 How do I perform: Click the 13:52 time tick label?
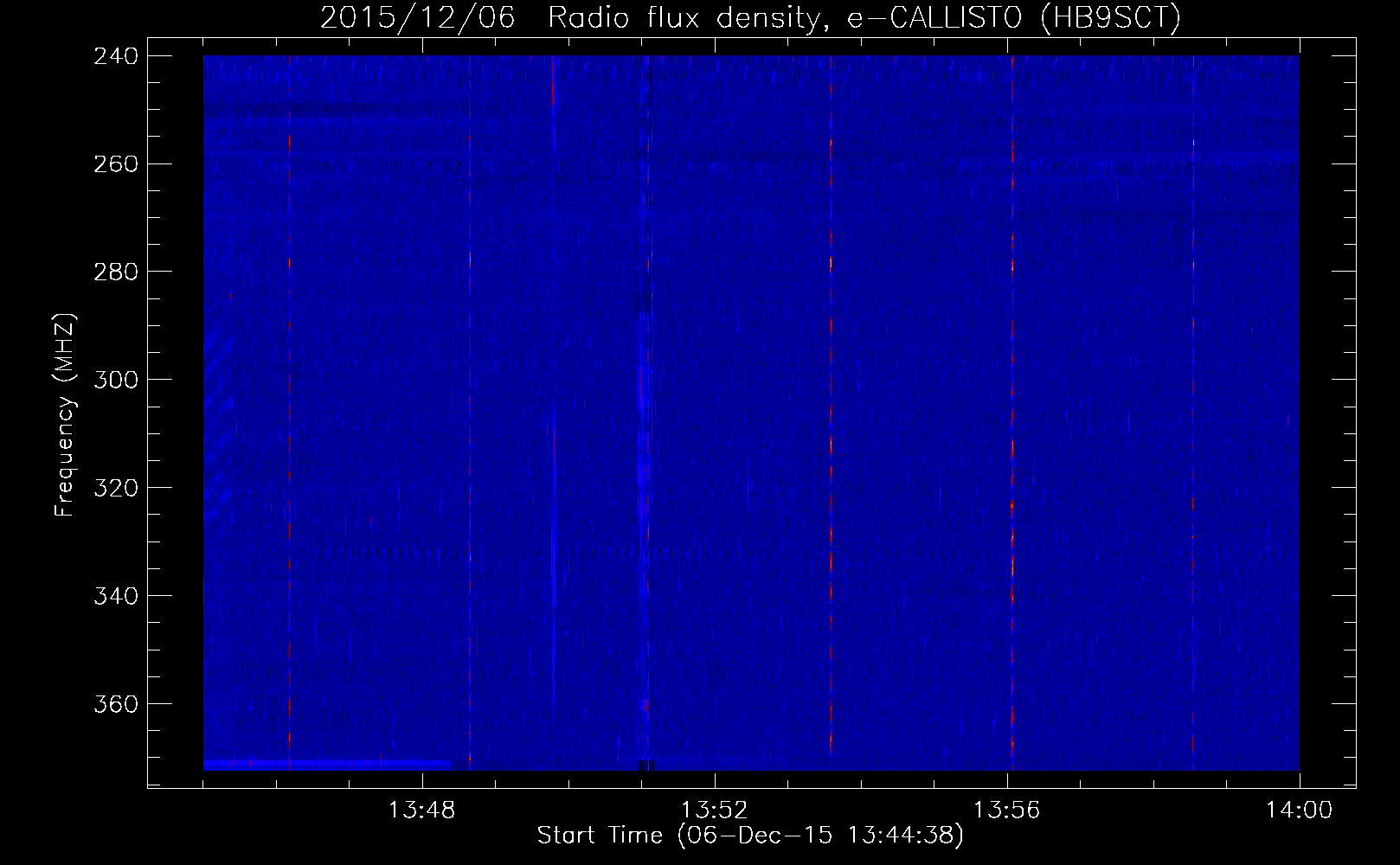pos(715,811)
